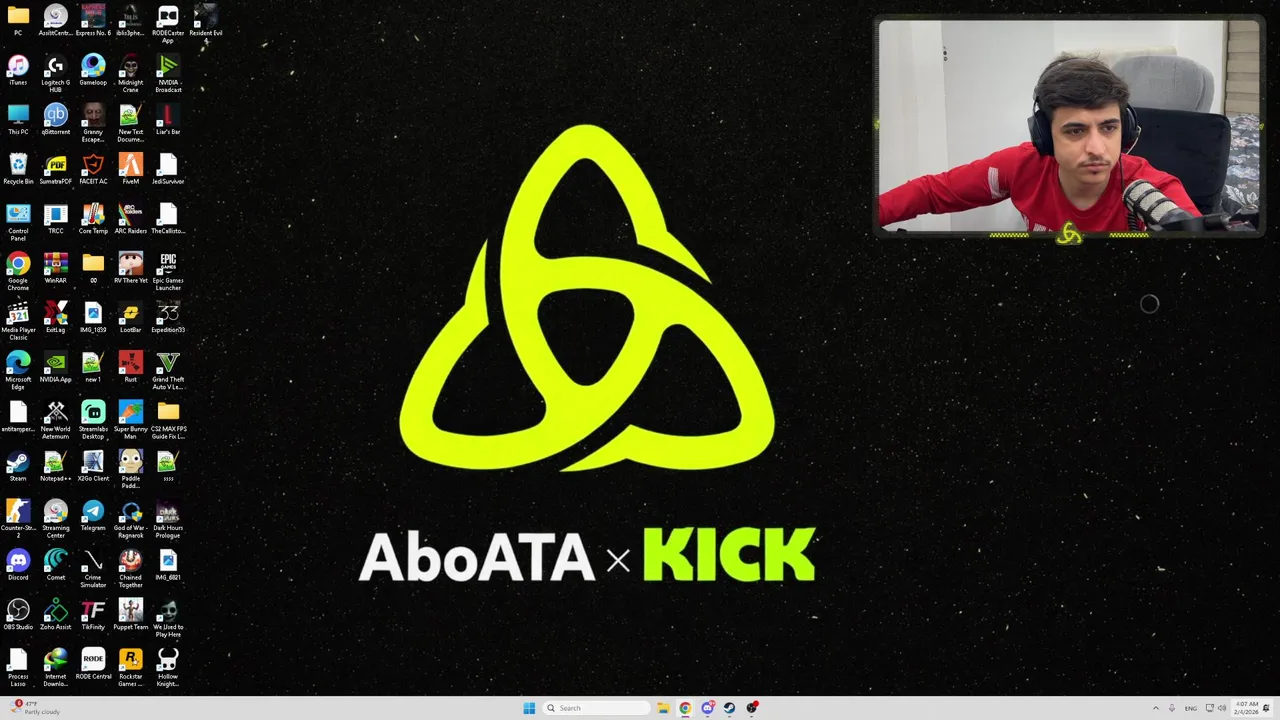Select the Recycle Bin icon
Image resolution: width=1280 pixels, height=720 pixels.
[x=18, y=169]
